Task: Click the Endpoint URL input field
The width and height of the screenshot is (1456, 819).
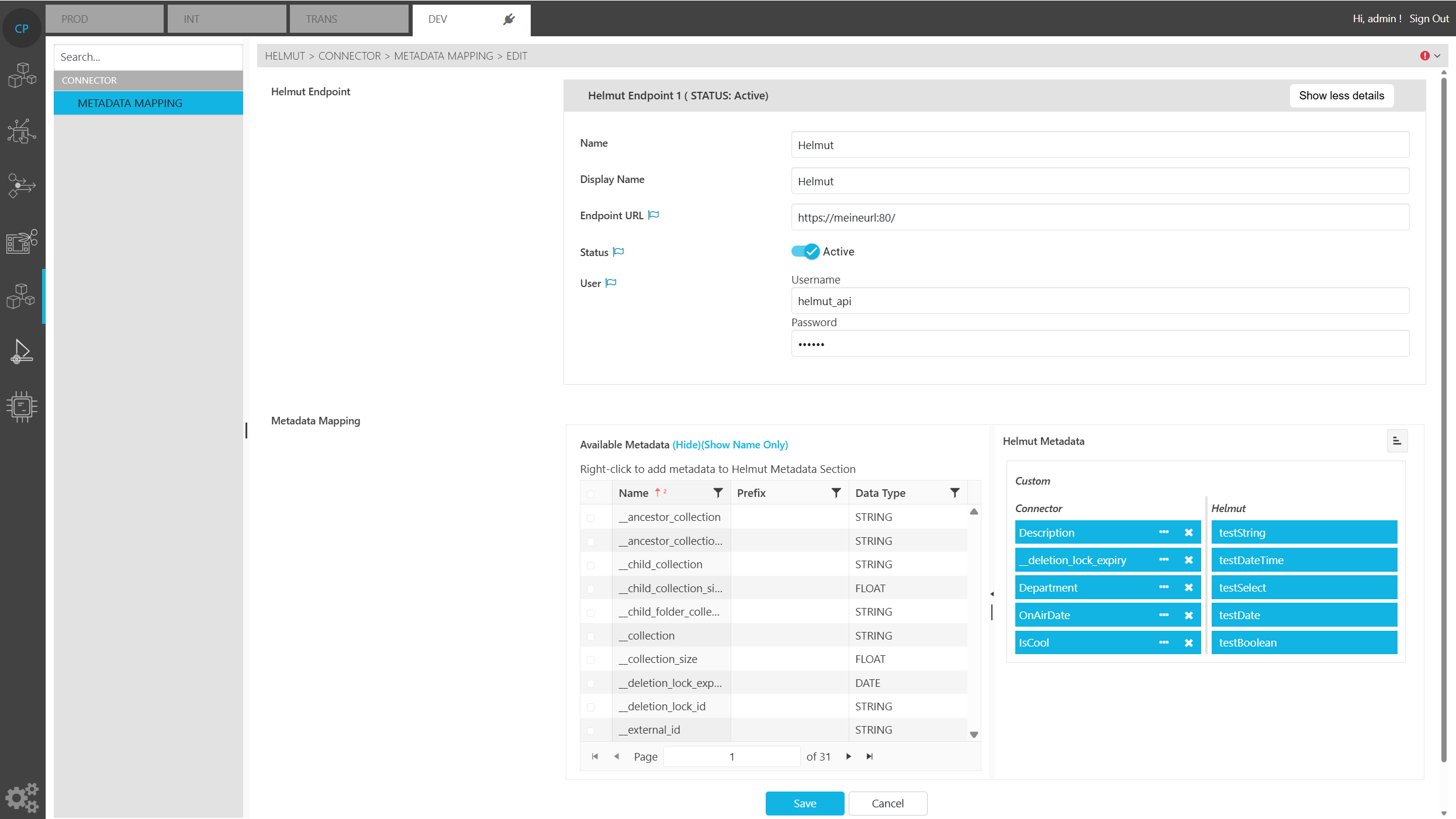Action: pos(1099,217)
